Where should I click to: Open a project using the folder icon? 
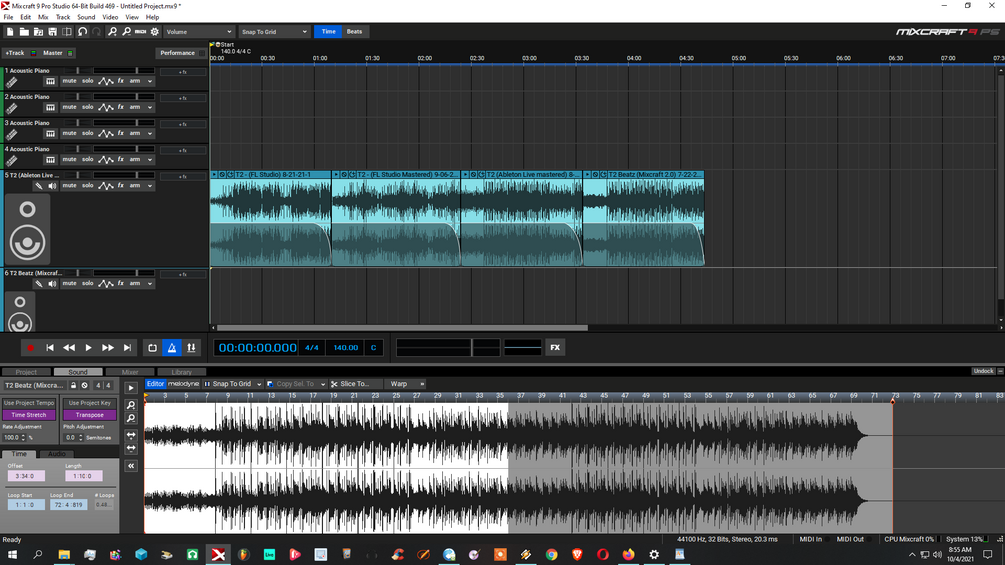(x=24, y=31)
